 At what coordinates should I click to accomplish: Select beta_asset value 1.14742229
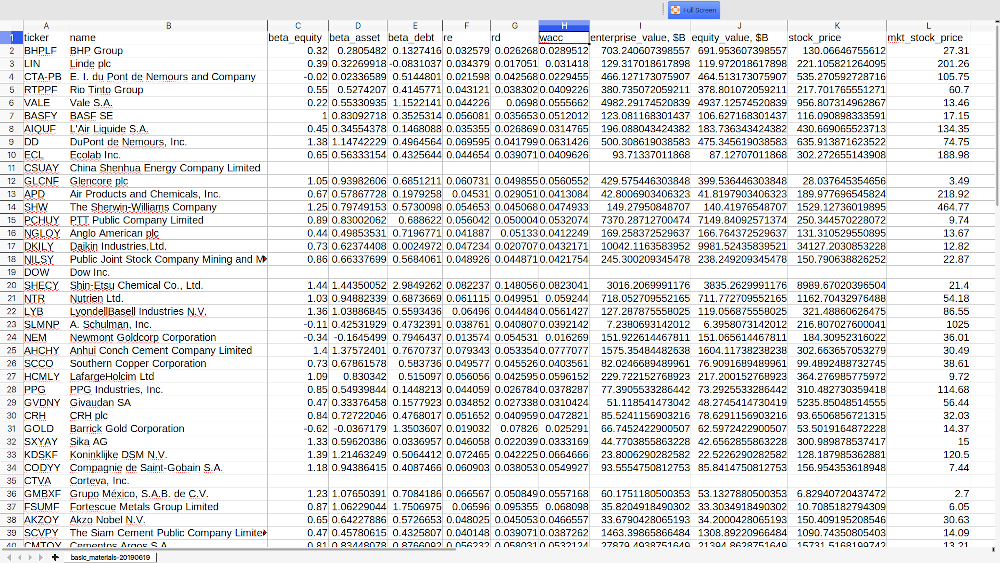358,142
